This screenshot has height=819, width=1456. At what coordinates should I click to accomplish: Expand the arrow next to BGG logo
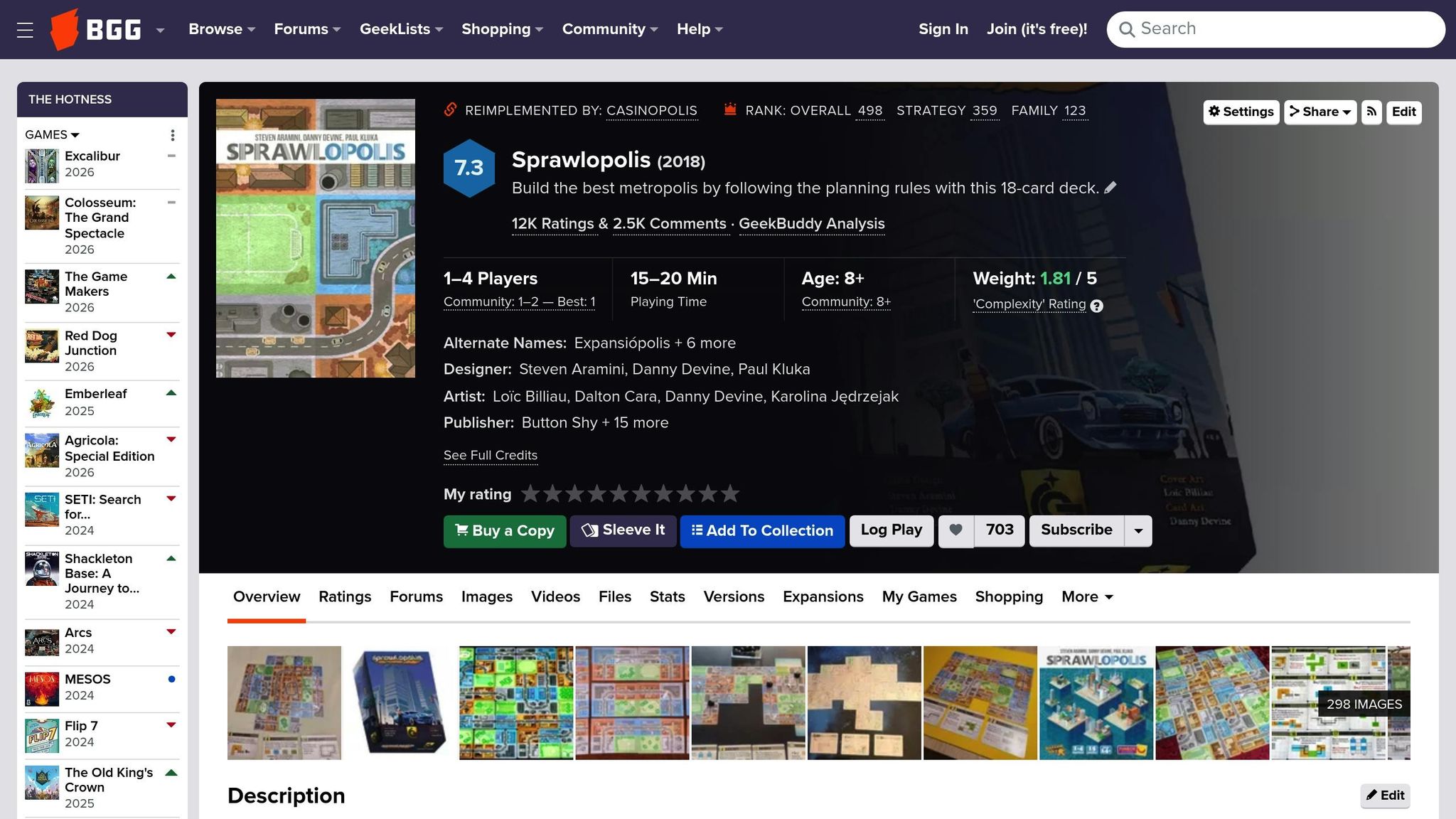click(160, 30)
